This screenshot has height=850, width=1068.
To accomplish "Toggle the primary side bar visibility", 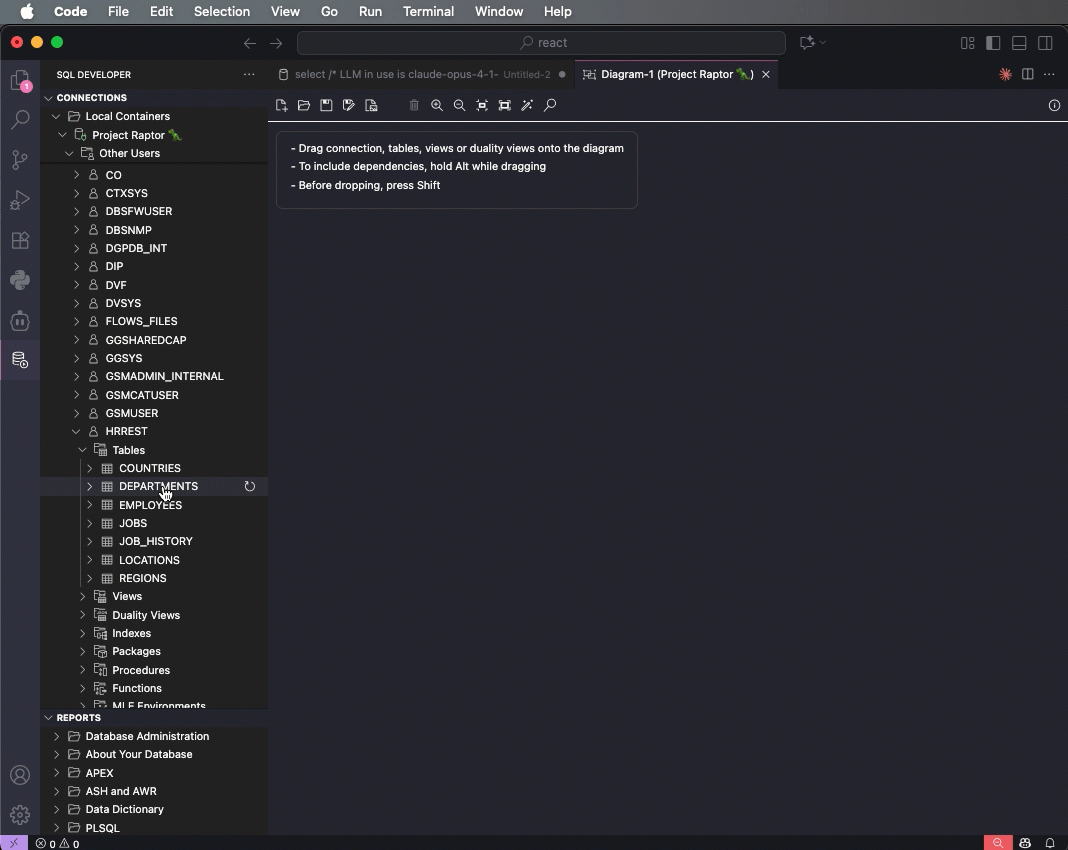I will (x=993, y=43).
